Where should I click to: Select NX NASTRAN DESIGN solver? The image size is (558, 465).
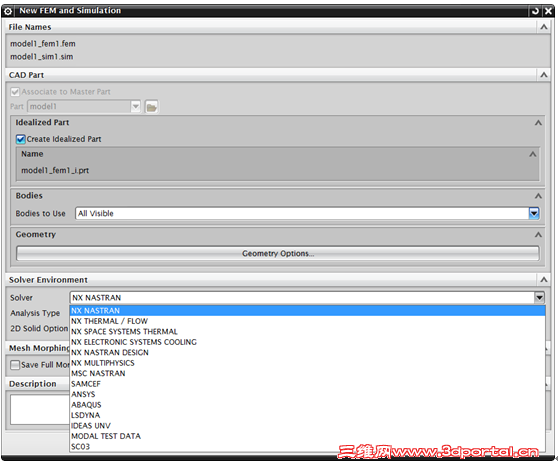[307, 353]
